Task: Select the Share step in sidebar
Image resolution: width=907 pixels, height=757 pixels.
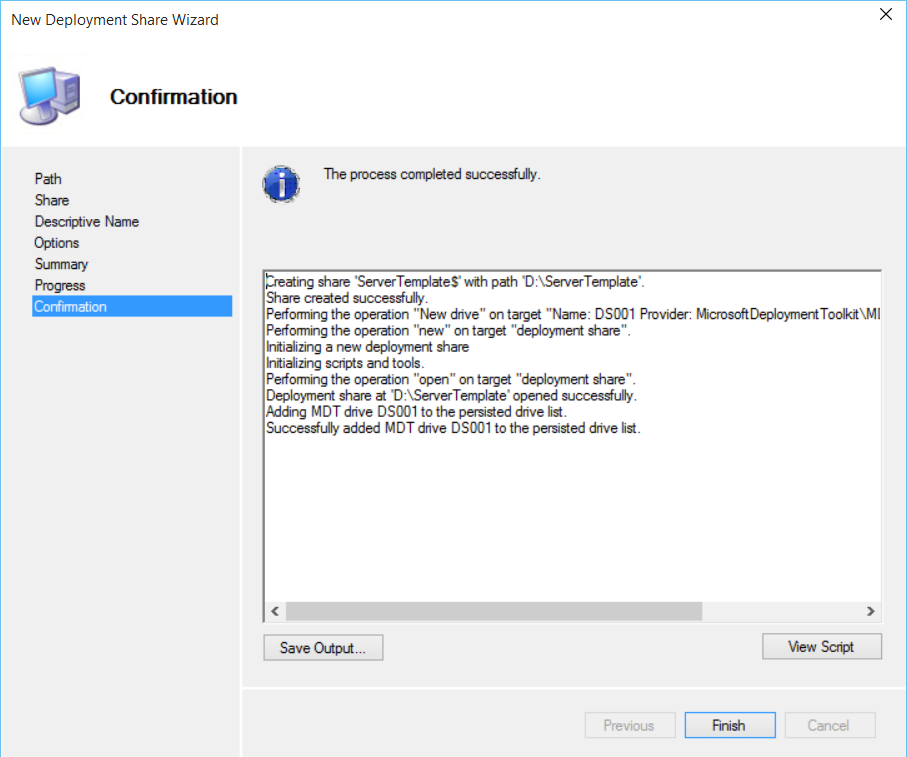Action: click(52, 200)
